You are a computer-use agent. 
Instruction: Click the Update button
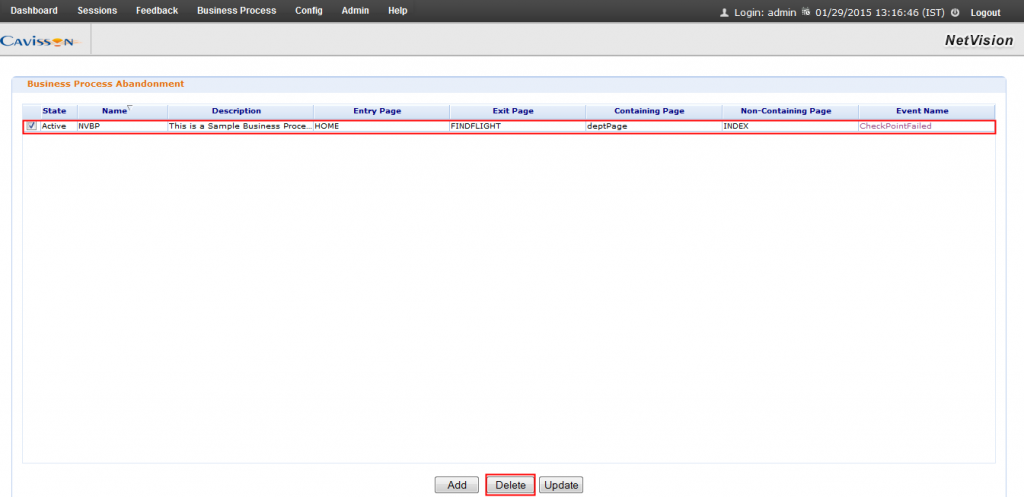tap(561, 485)
